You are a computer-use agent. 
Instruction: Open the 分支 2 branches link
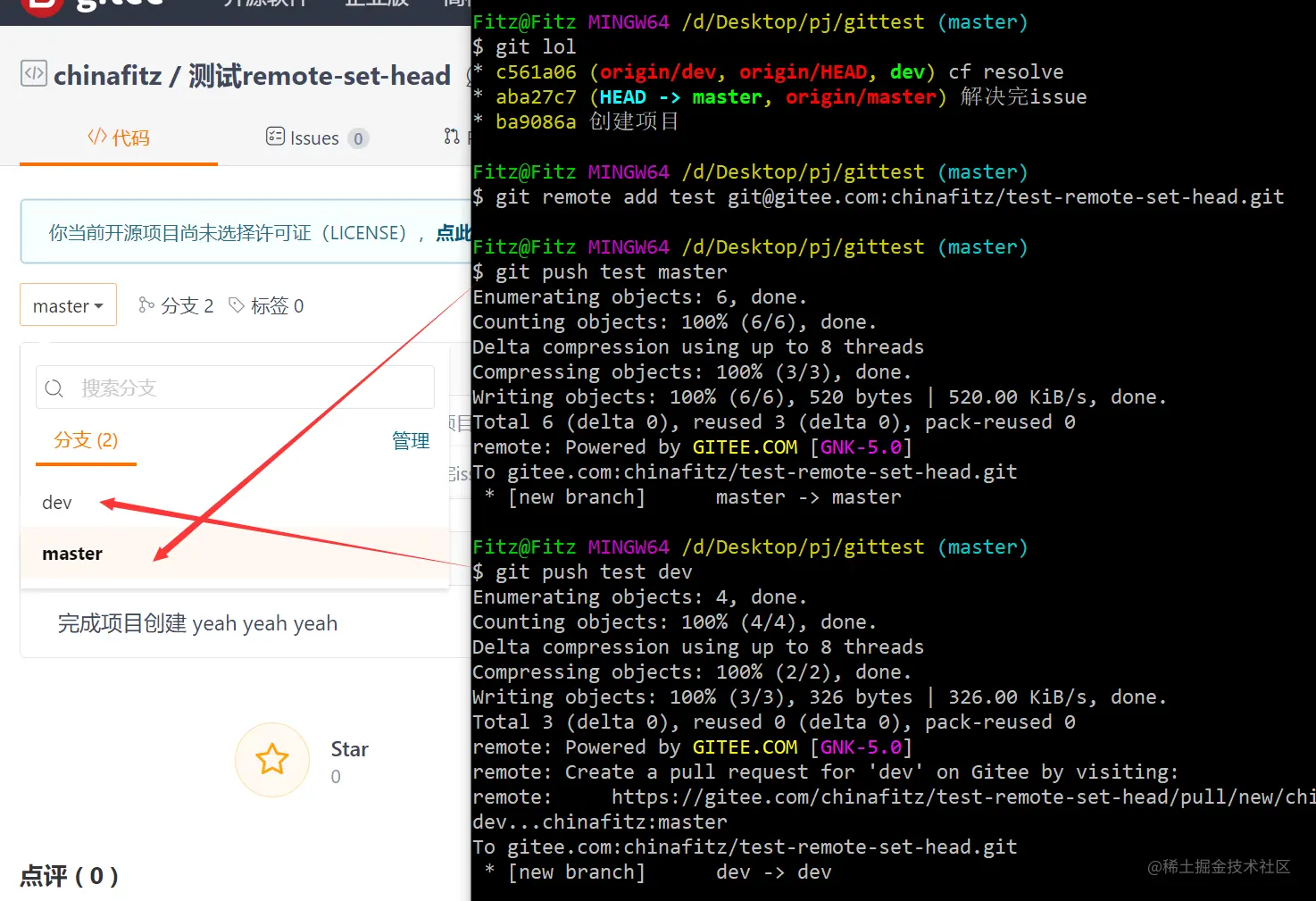[177, 306]
